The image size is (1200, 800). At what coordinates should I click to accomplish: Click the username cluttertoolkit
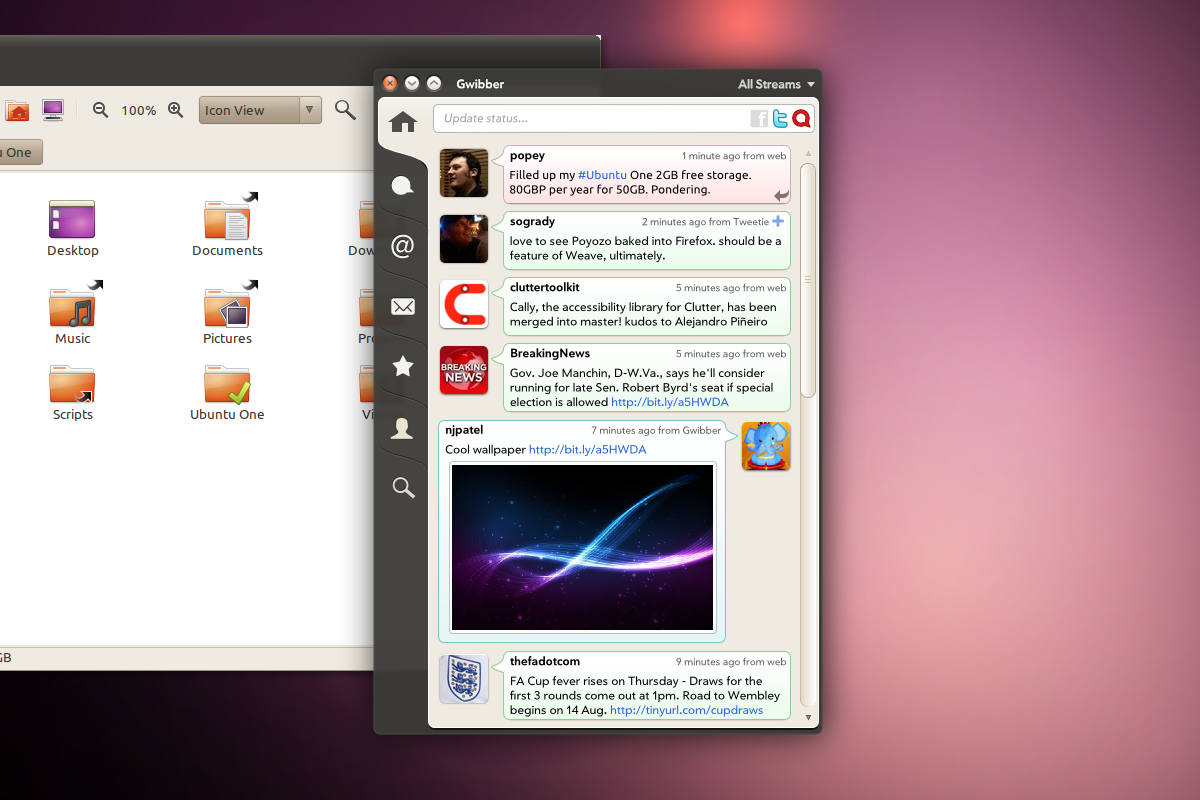point(544,287)
